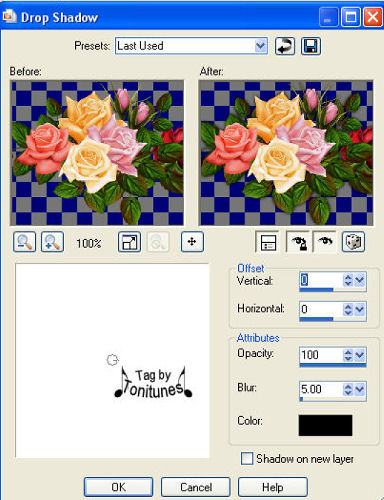The height and width of the screenshot is (500, 384).
Task: Enable Shadow on new layer checkbox
Action: (x=247, y=458)
